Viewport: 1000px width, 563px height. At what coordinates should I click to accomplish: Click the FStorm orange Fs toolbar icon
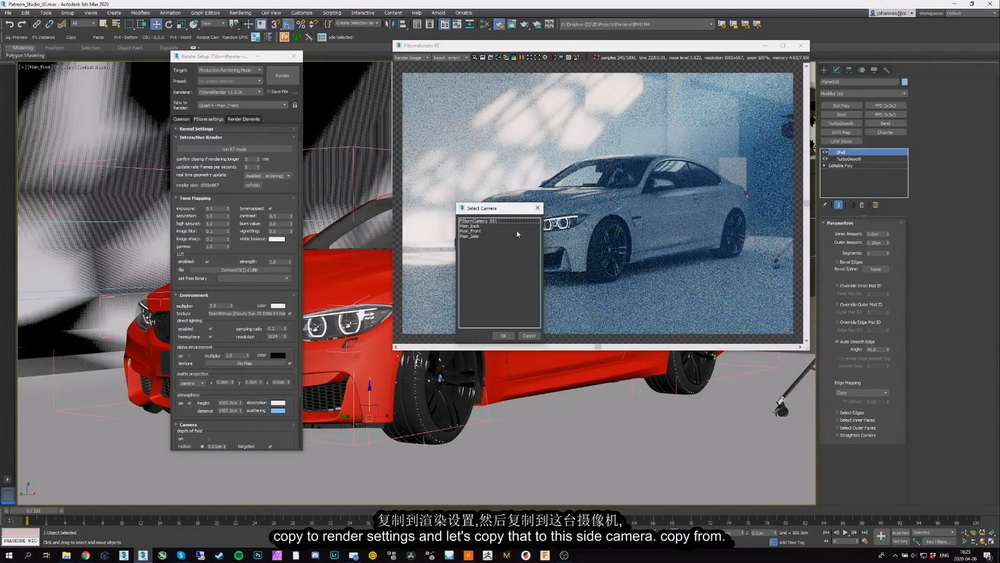(x=284, y=37)
